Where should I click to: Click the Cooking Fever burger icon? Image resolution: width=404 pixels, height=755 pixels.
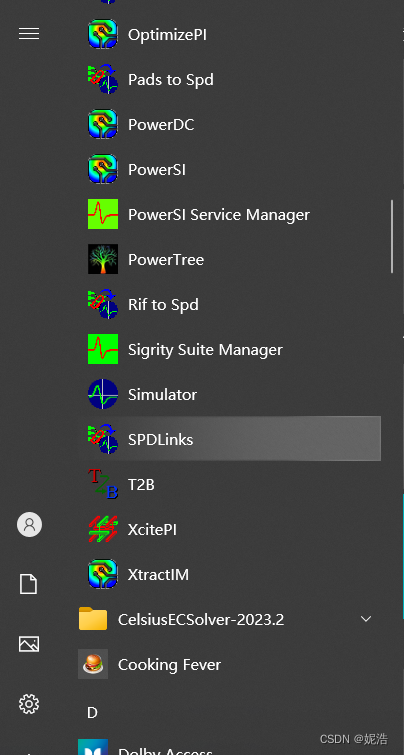(x=93, y=664)
